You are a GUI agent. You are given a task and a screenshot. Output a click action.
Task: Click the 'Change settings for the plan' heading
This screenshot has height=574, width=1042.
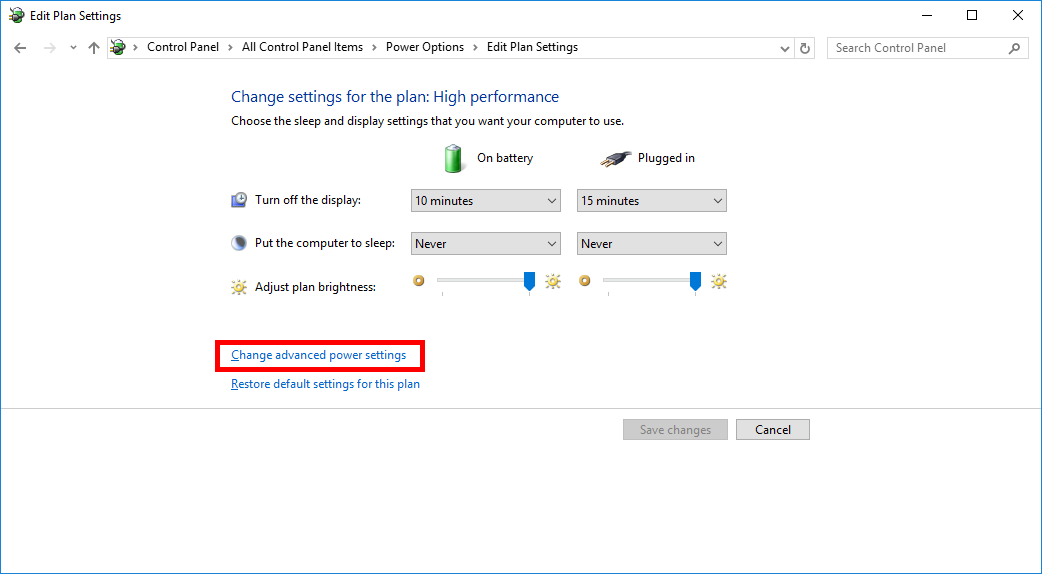click(395, 97)
